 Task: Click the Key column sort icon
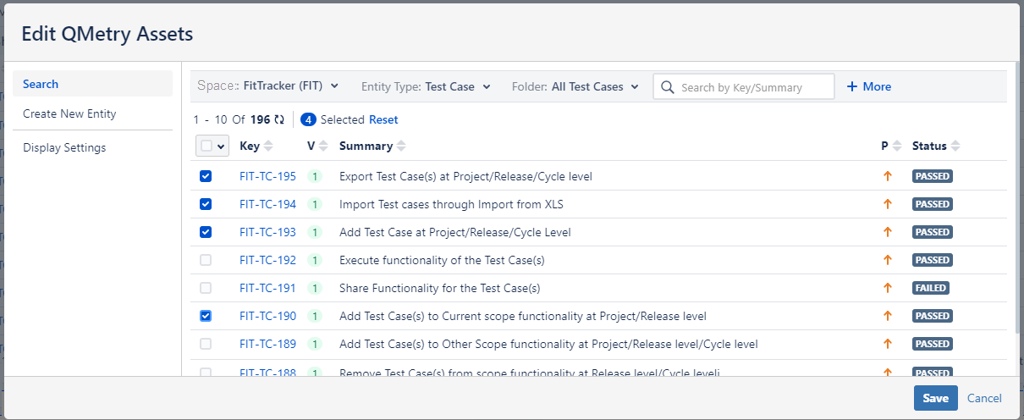268,146
